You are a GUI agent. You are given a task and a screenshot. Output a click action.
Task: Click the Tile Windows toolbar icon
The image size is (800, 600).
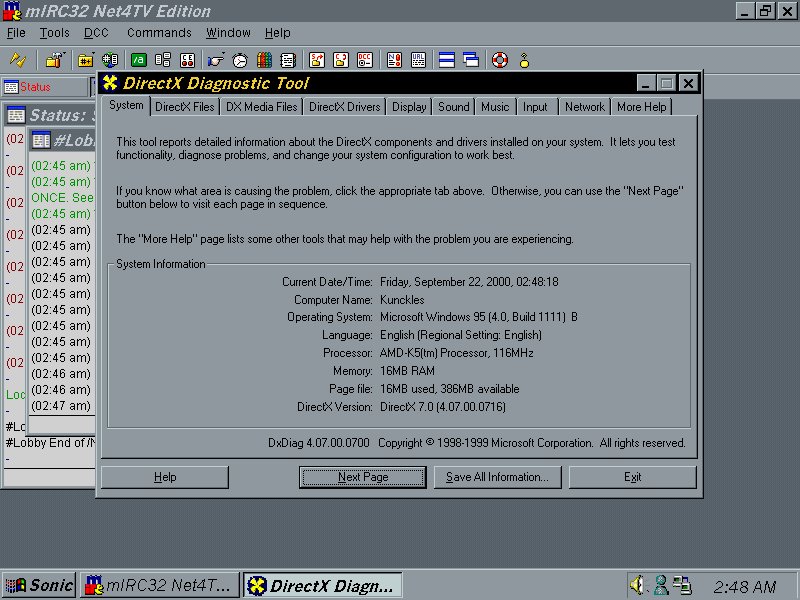(x=447, y=60)
